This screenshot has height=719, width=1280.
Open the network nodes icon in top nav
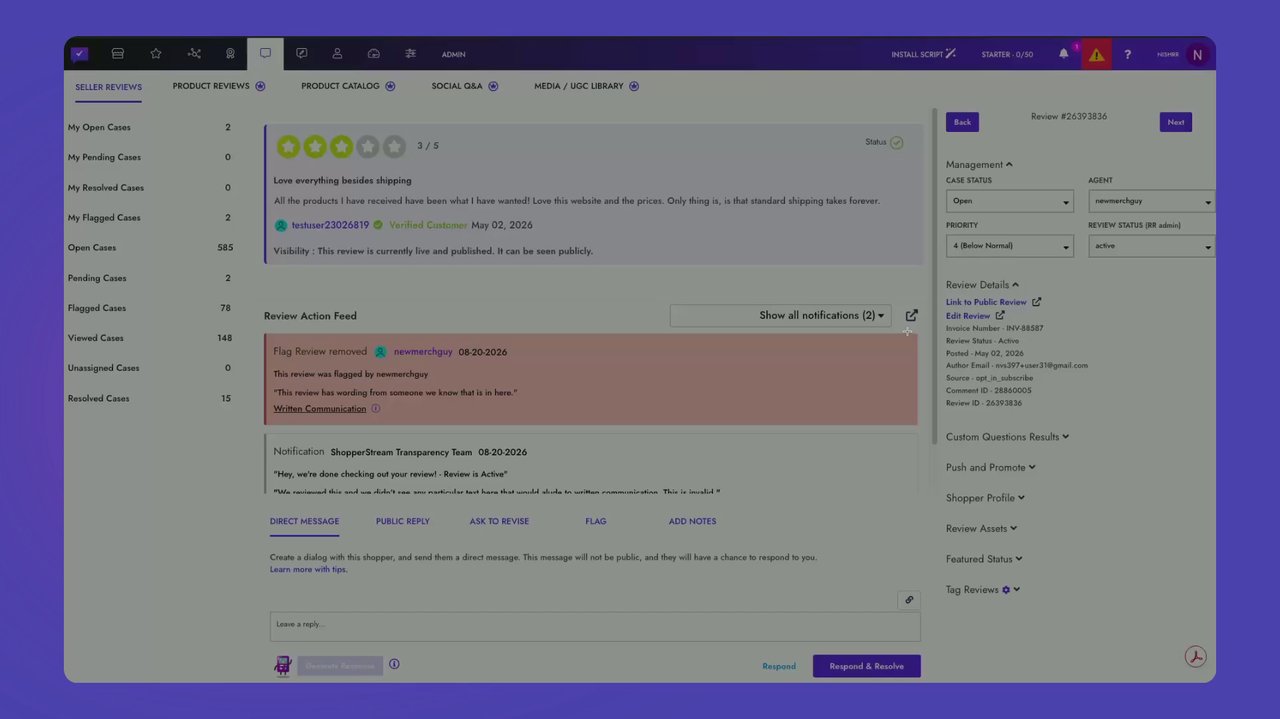tap(194, 54)
